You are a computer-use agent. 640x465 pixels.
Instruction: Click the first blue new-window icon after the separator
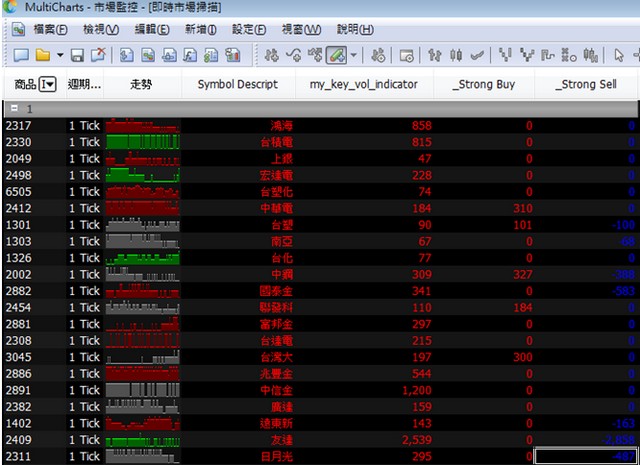pyautogui.click(x=127, y=55)
